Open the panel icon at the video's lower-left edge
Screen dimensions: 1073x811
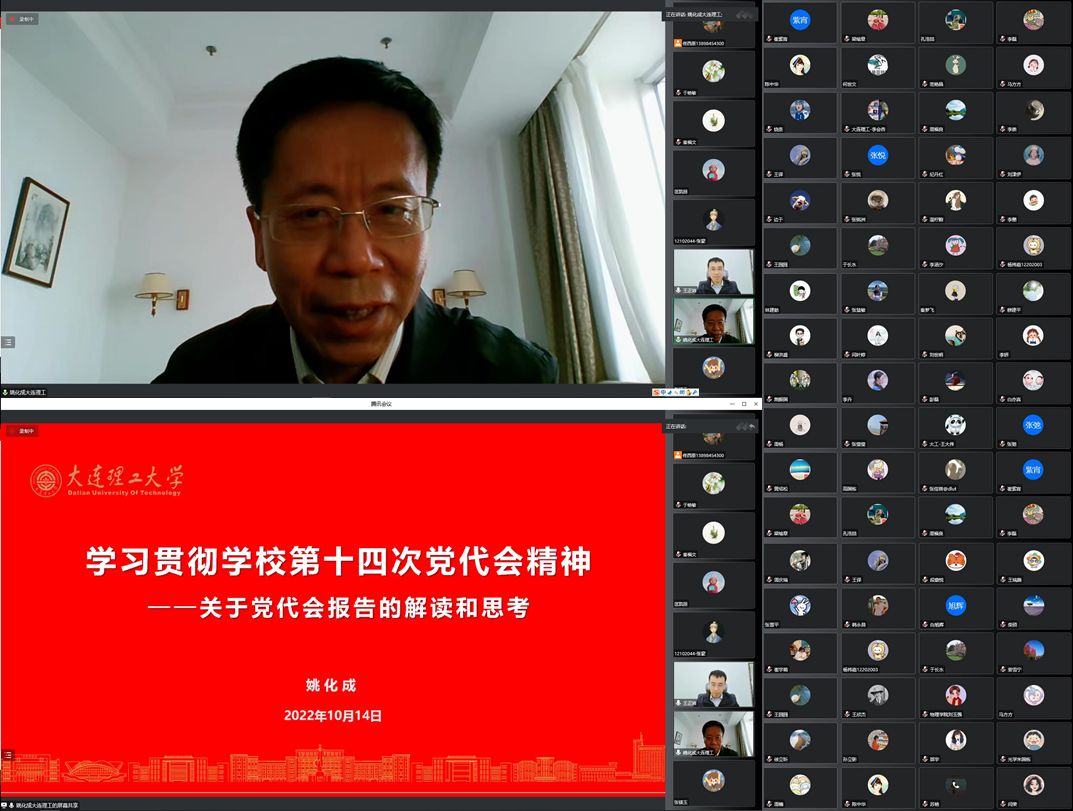click(x=8, y=342)
